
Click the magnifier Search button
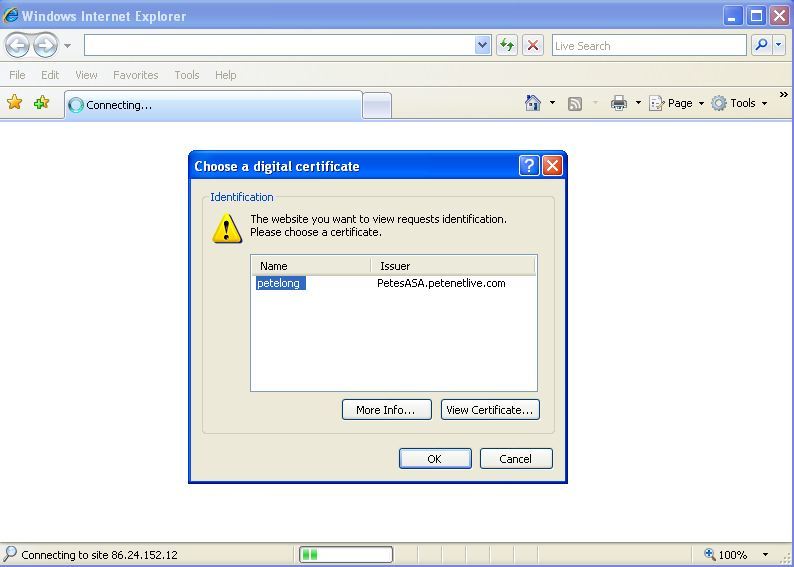[x=761, y=46]
